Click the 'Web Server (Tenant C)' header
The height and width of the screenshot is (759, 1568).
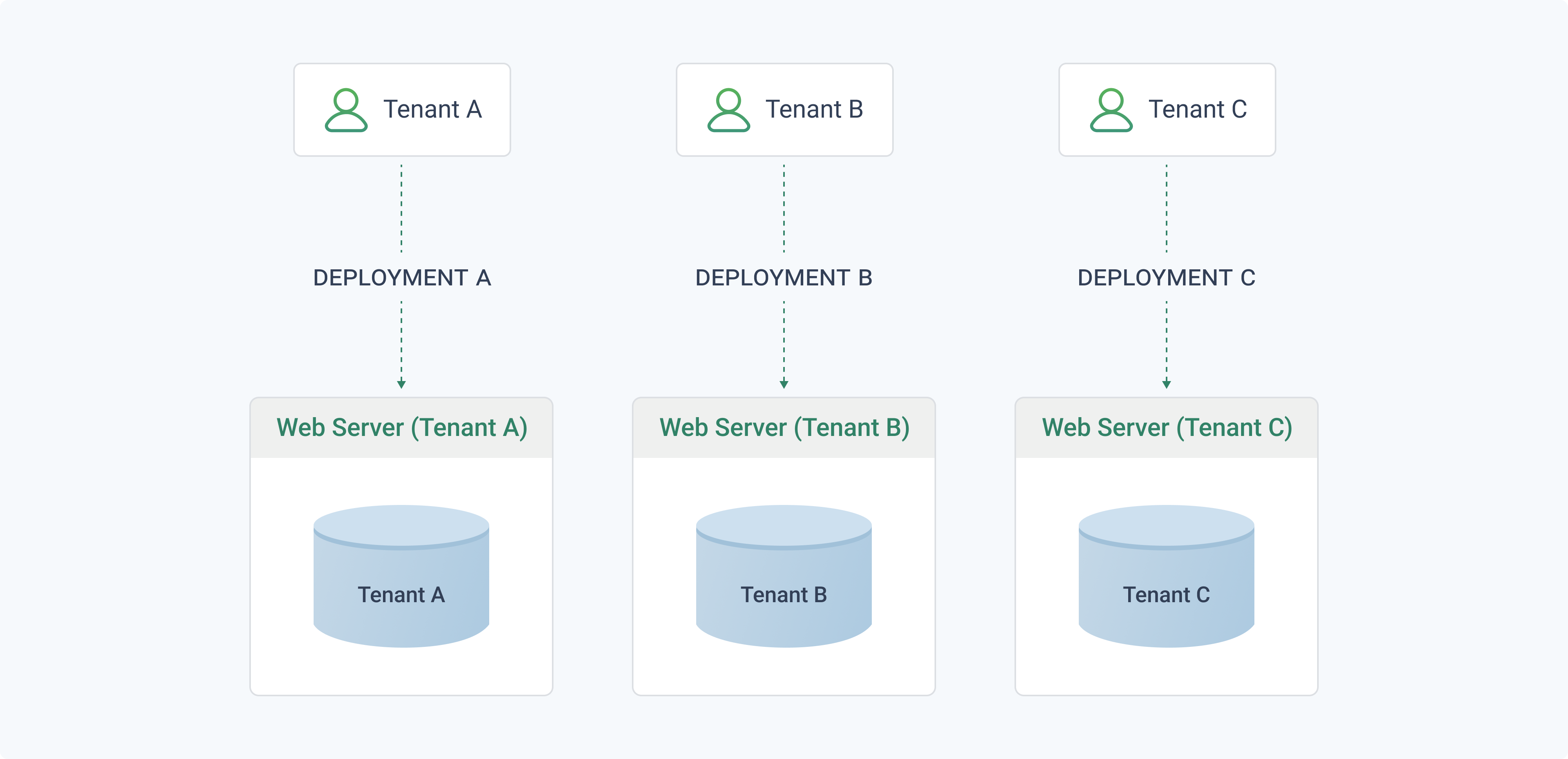point(1167,428)
